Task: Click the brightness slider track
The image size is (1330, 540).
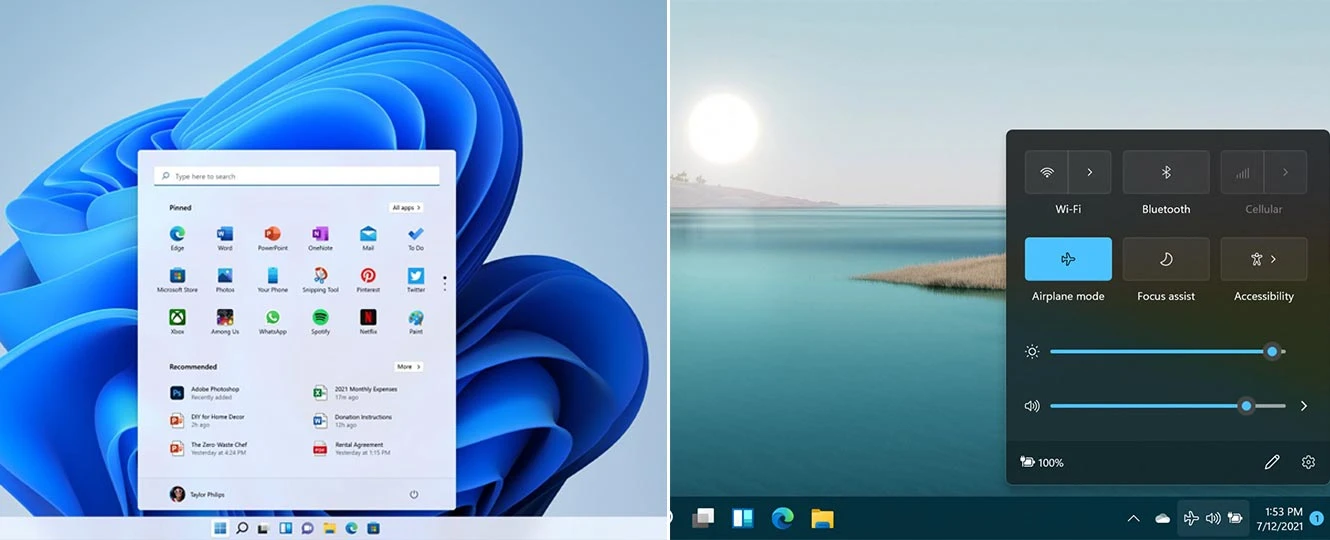Action: 1167,352
